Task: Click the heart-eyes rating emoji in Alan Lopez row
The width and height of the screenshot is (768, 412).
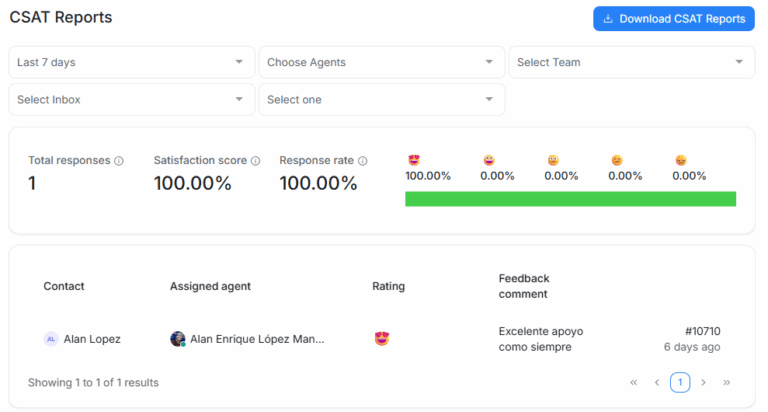Action: [x=381, y=339]
